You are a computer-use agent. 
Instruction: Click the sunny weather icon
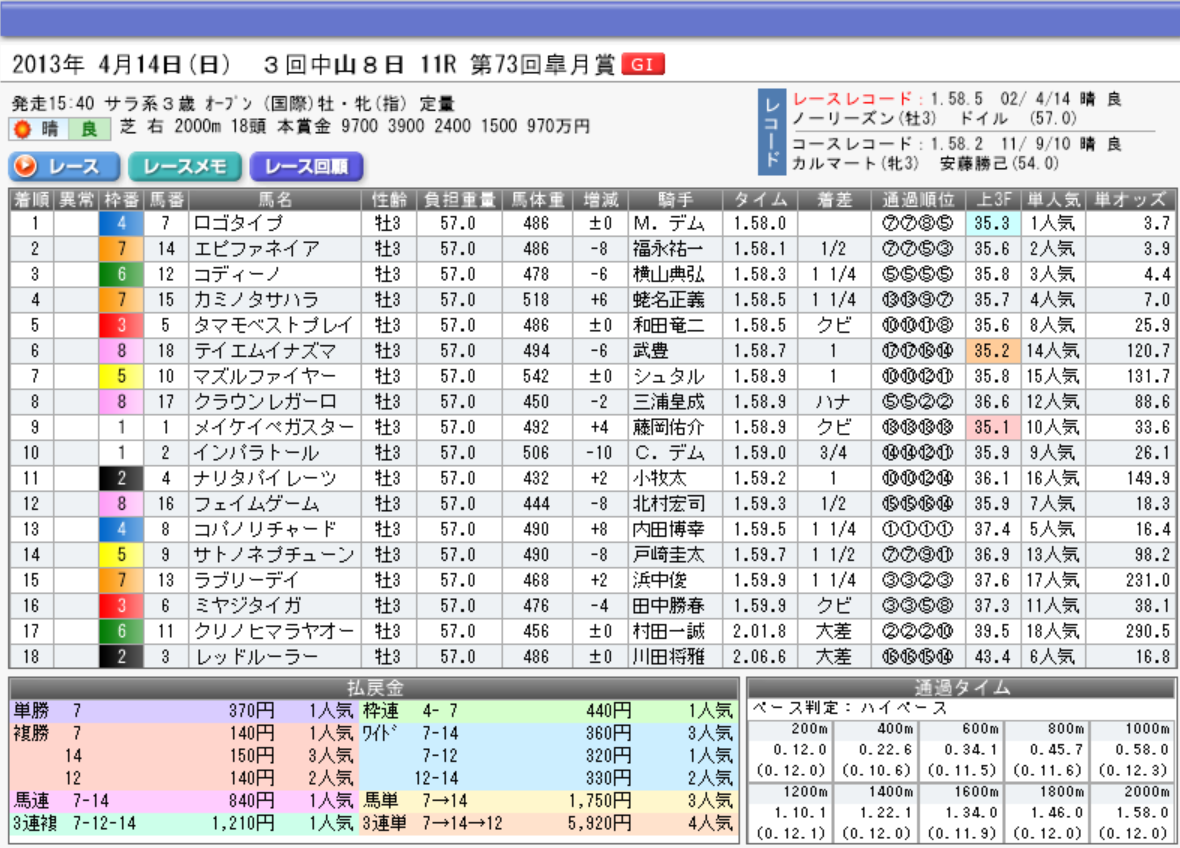pos(23,129)
